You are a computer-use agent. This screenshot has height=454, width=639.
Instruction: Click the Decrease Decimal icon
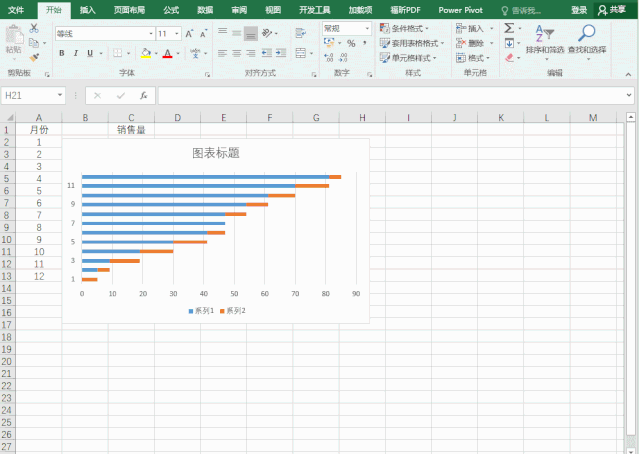(343, 57)
